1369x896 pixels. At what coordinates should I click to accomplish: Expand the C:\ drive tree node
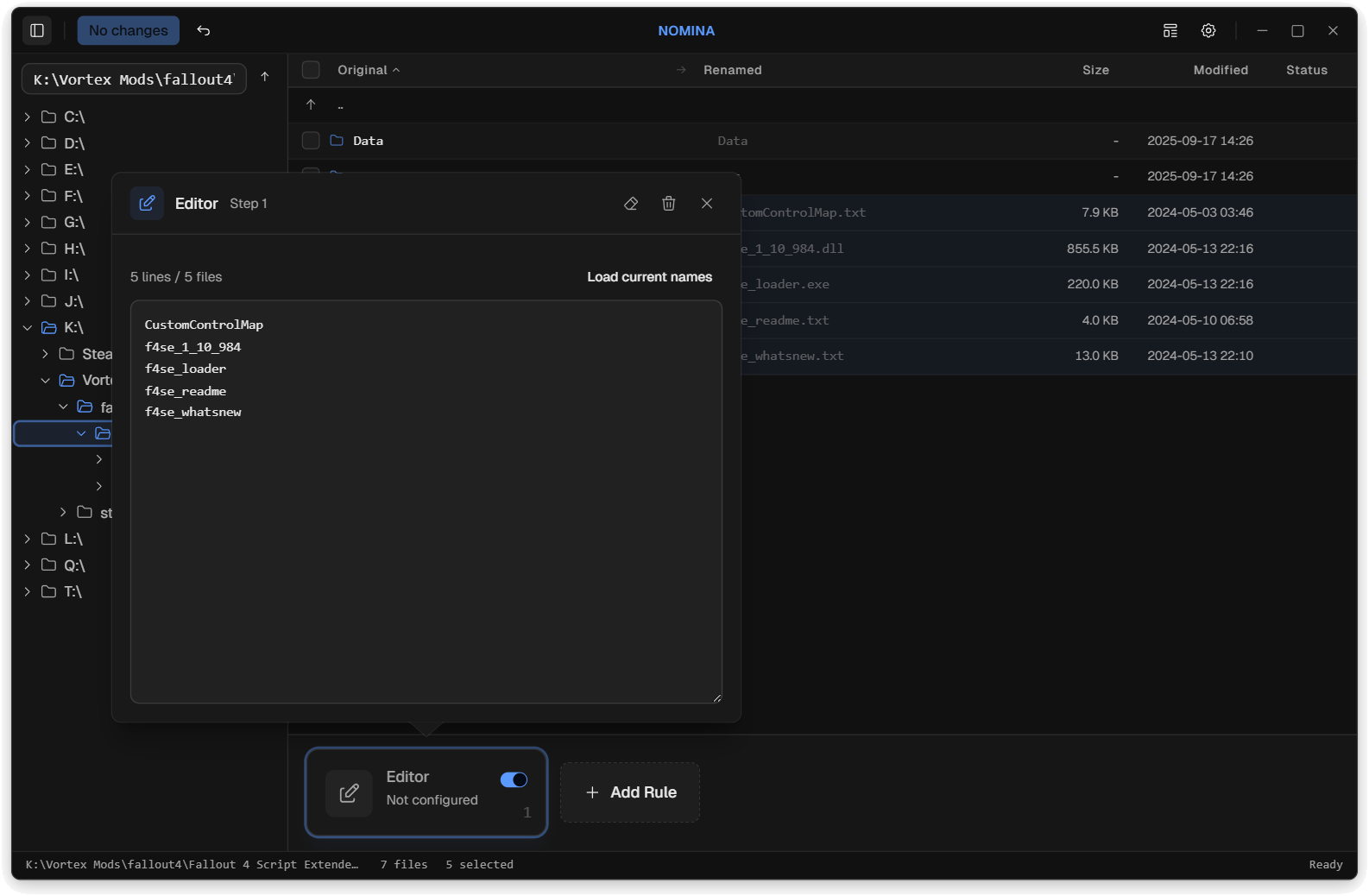point(28,117)
